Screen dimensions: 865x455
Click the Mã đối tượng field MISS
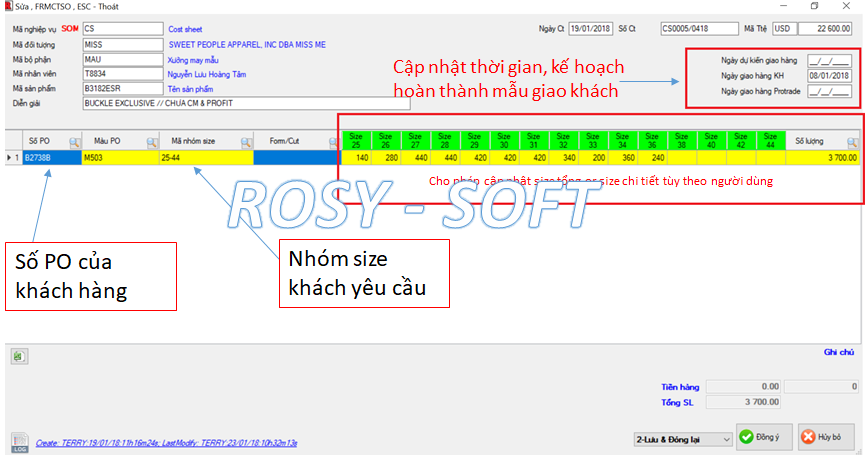(x=123, y=44)
